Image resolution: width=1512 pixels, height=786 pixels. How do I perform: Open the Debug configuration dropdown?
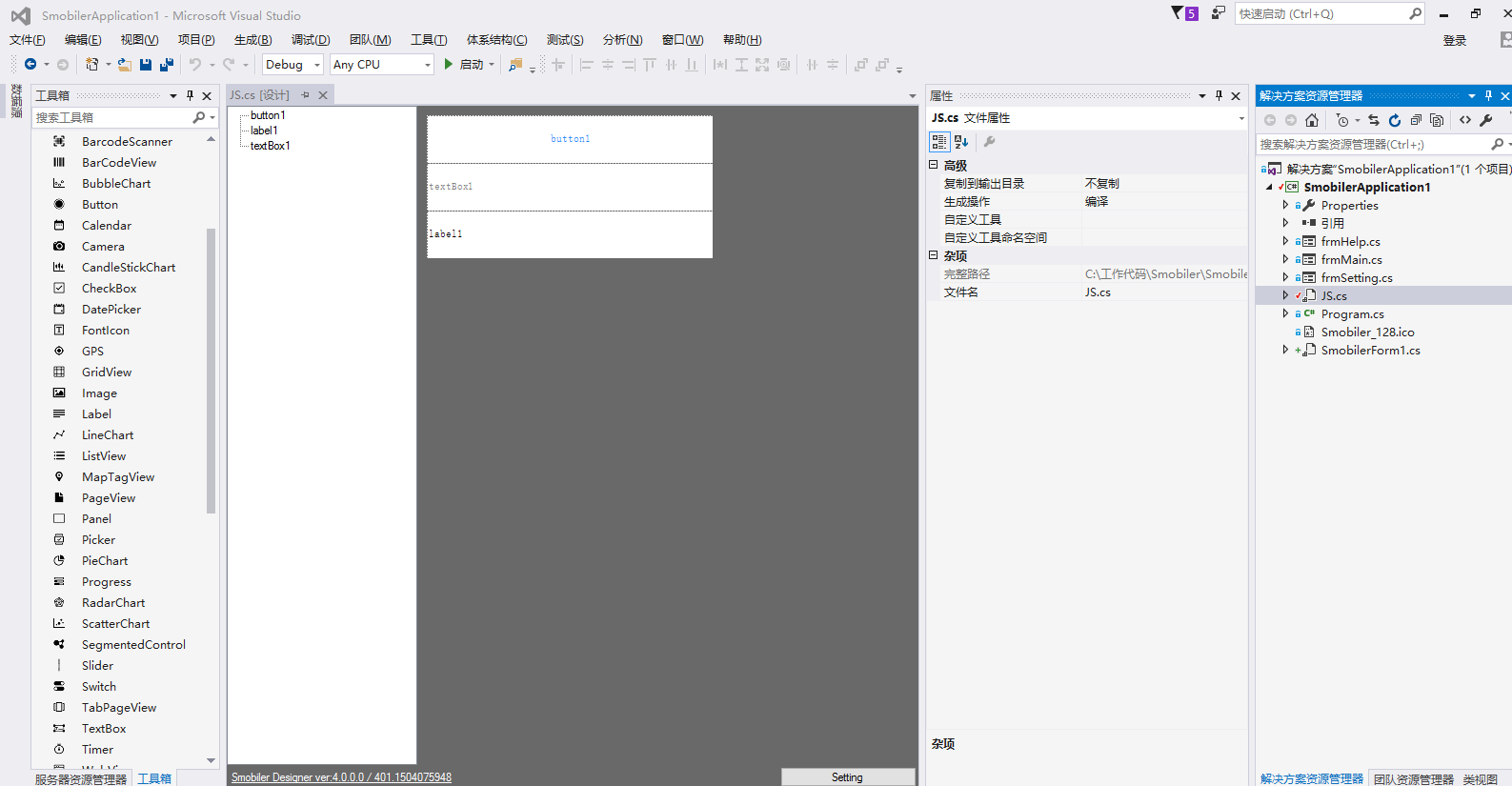click(x=318, y=65)
